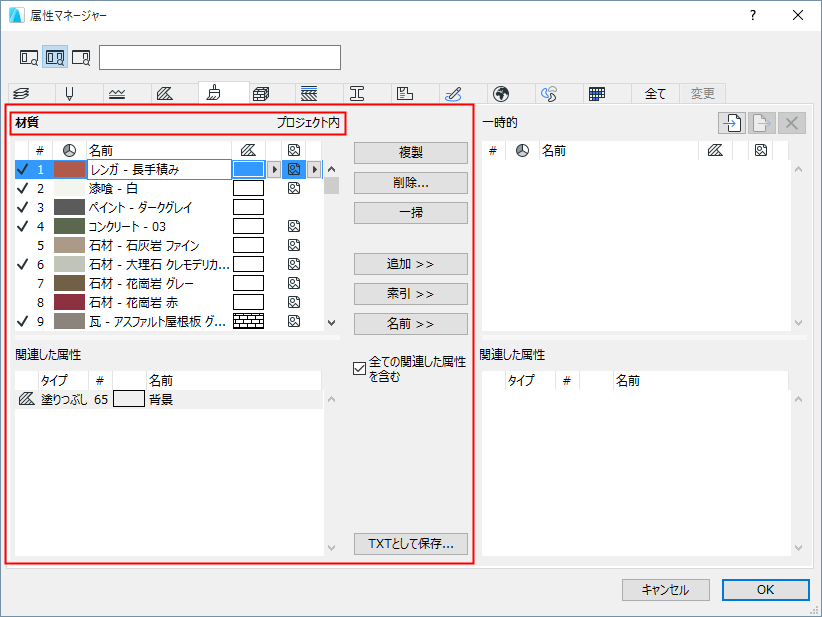Click the export attributes file icon

click(761, 123)
